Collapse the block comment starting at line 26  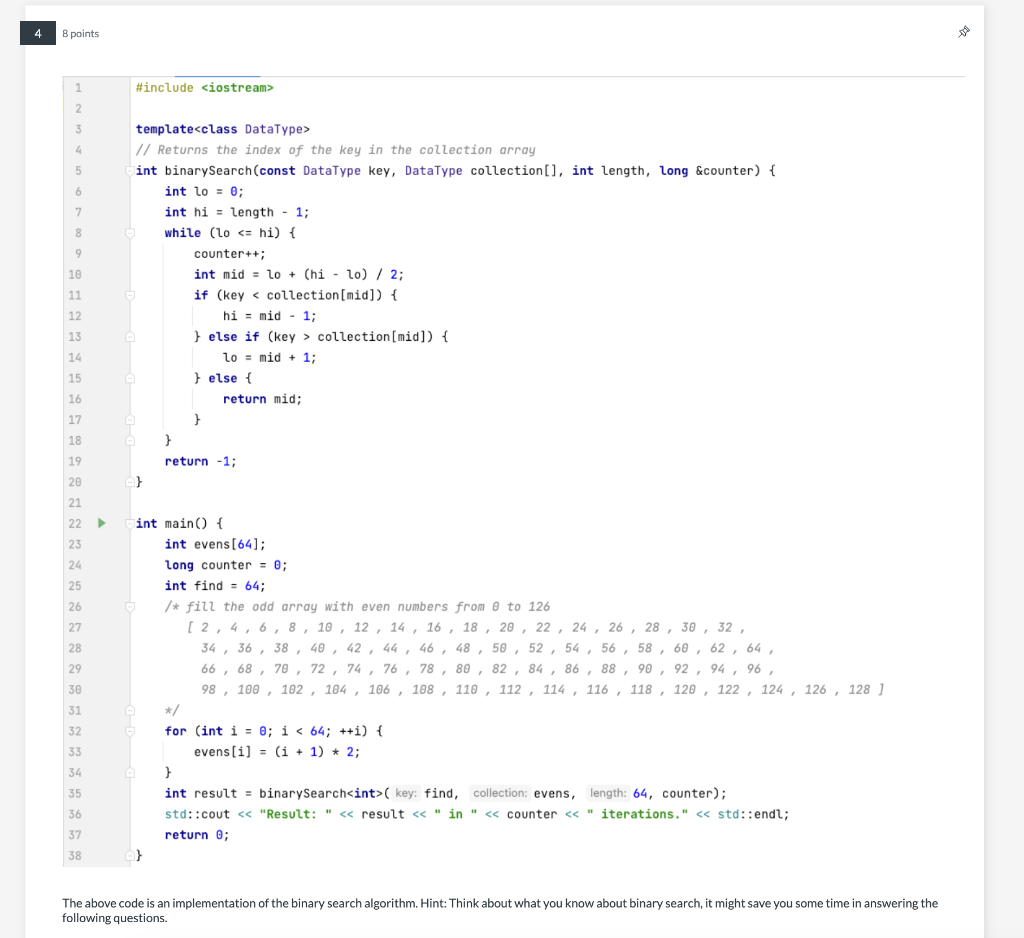tap(128, 606)
